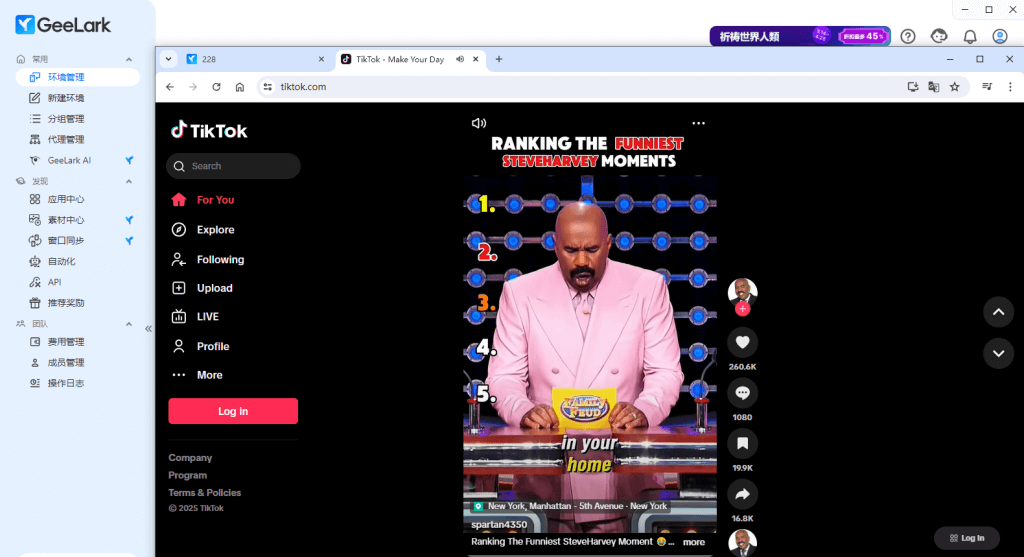Image resolution: width=1024 pixels, height=557 pixels.
Task: Switch to the 228 browser tab
Action: pos(250,59)
